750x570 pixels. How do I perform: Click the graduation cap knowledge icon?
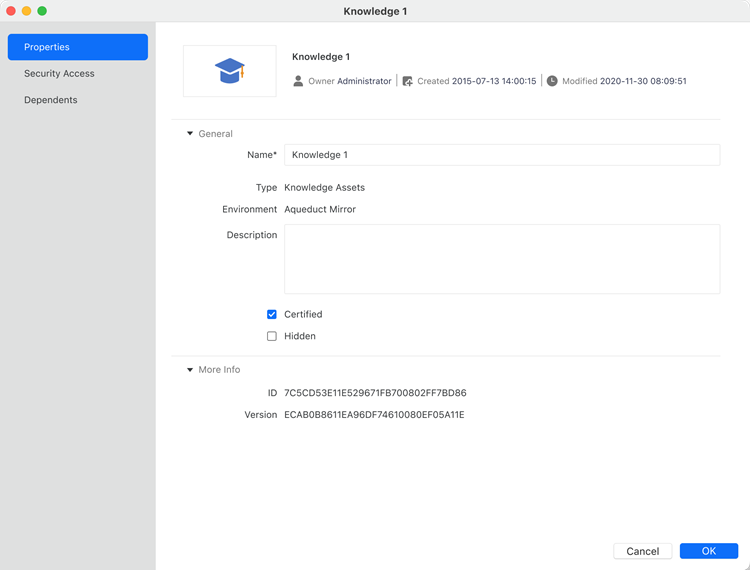[229, 71]
